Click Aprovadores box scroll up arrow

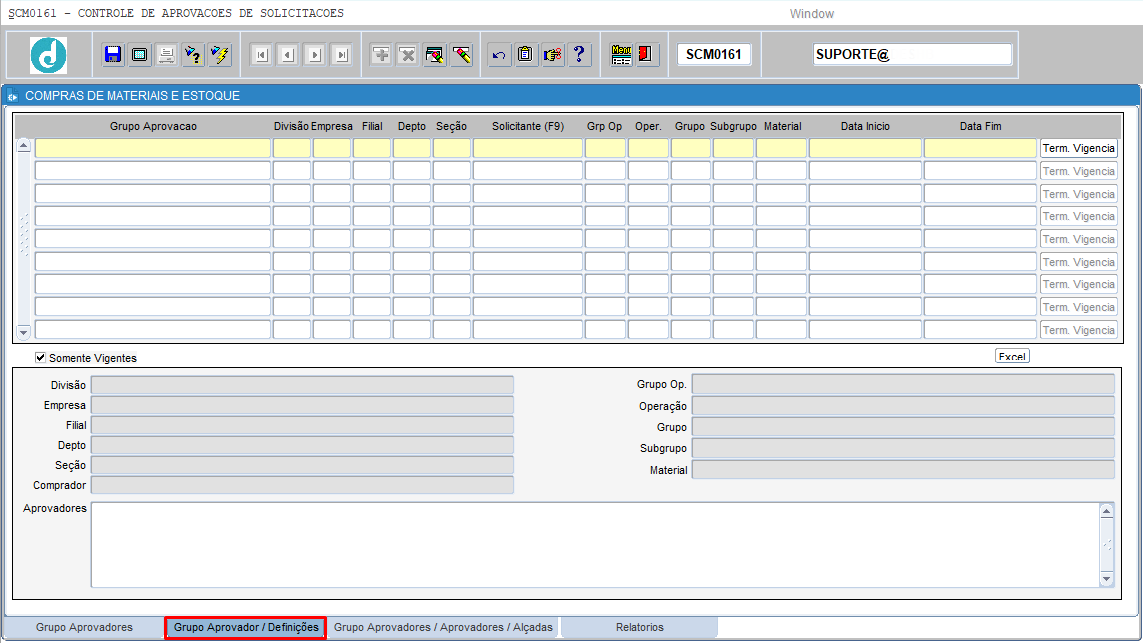1107,511
